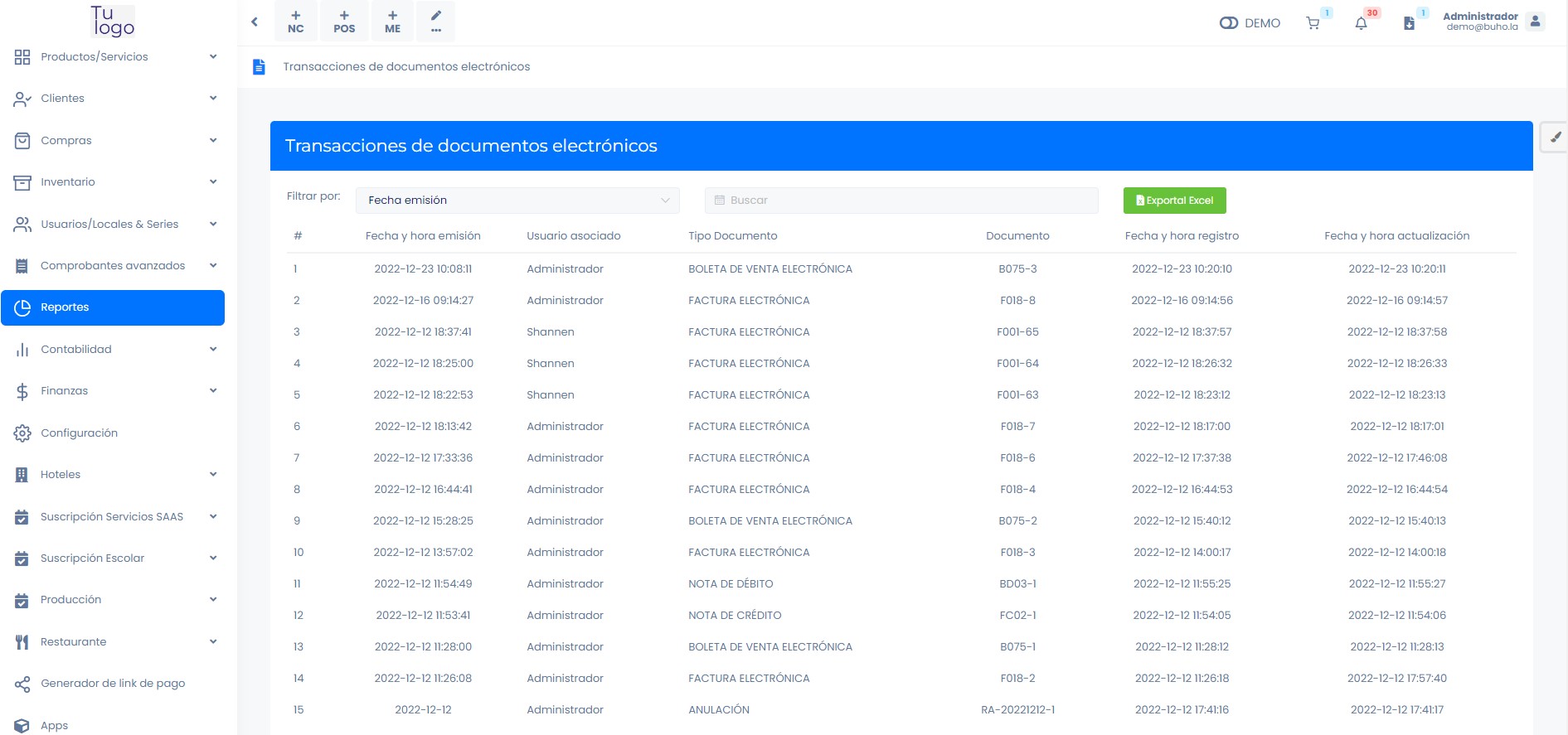Viewport: 1568px width, 735px height.
Task: Collapse sidebar with the left arrow
Action: [255, 22]
